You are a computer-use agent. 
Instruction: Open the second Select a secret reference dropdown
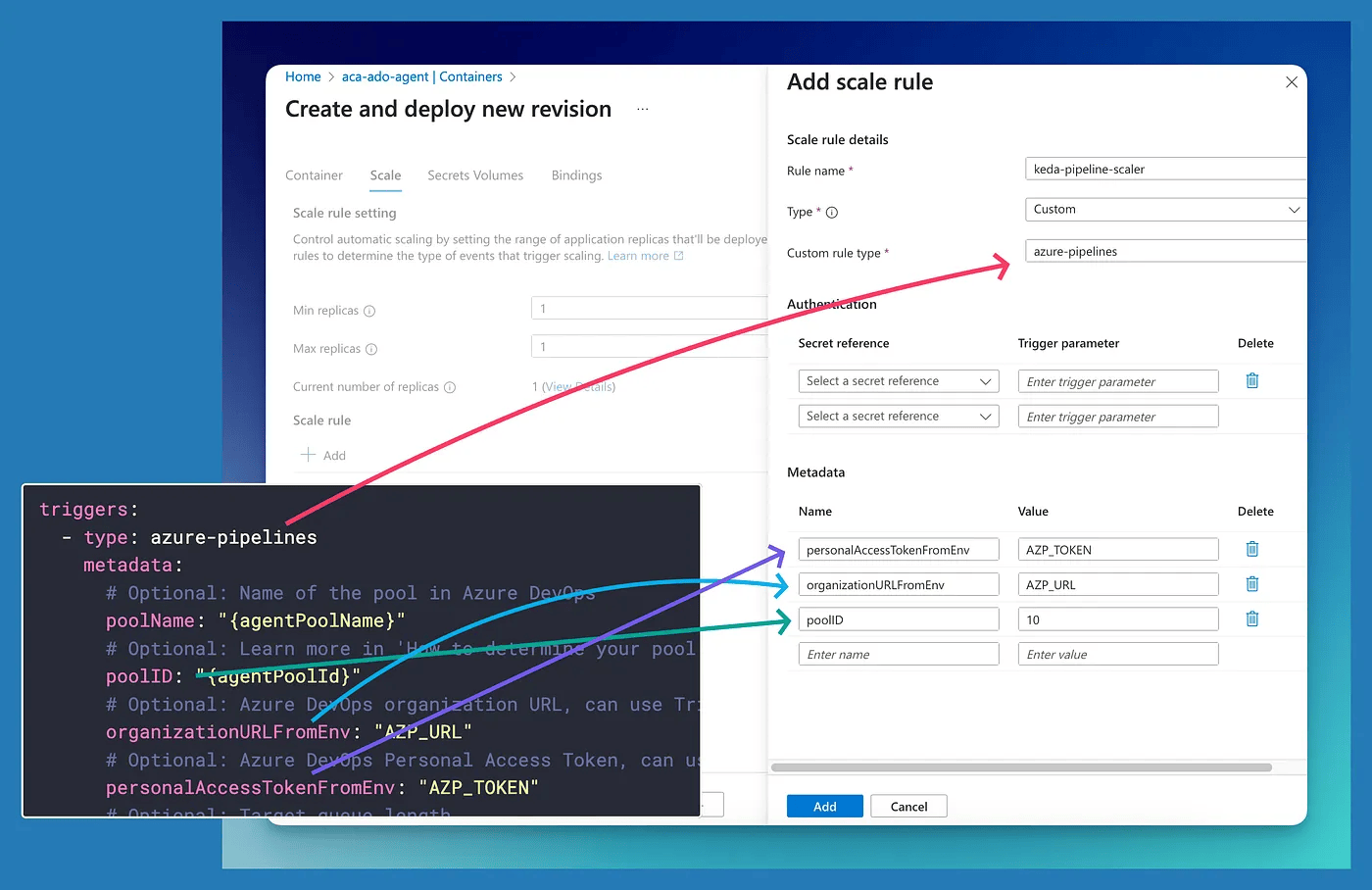(898, 416)
